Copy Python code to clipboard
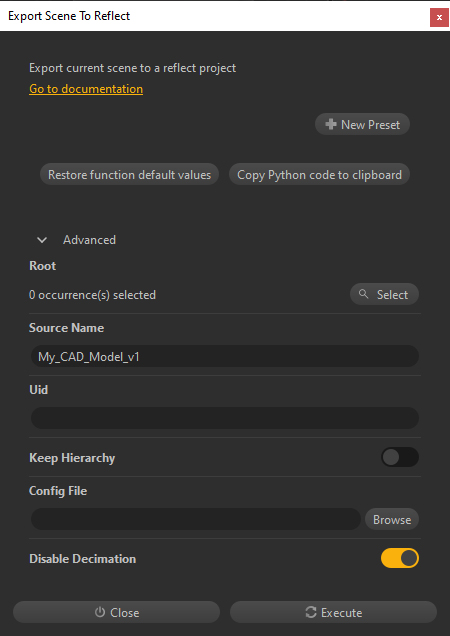This screenshot has width=450, height=636. [319, 174]
